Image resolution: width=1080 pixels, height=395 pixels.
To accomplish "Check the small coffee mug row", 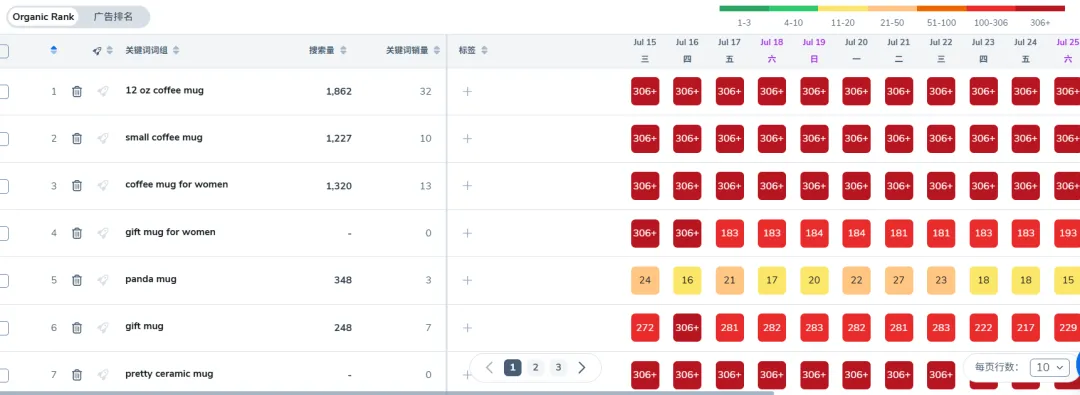I will click(x=3, y=139).
